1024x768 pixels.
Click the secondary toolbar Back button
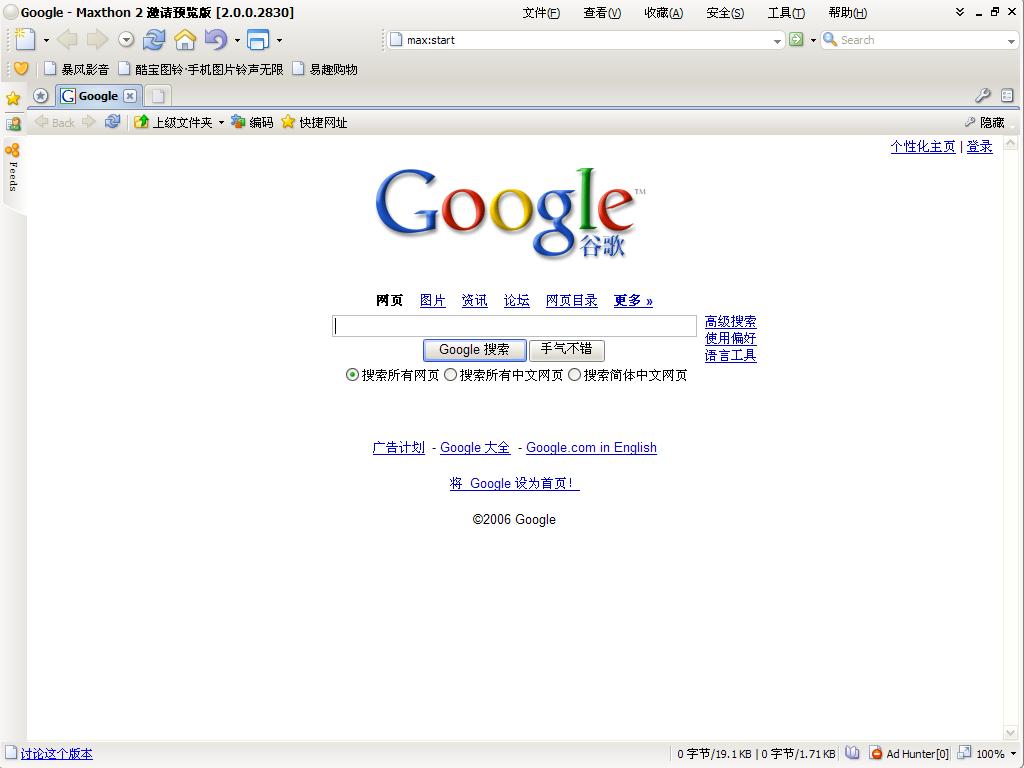(x=55, y=122)
